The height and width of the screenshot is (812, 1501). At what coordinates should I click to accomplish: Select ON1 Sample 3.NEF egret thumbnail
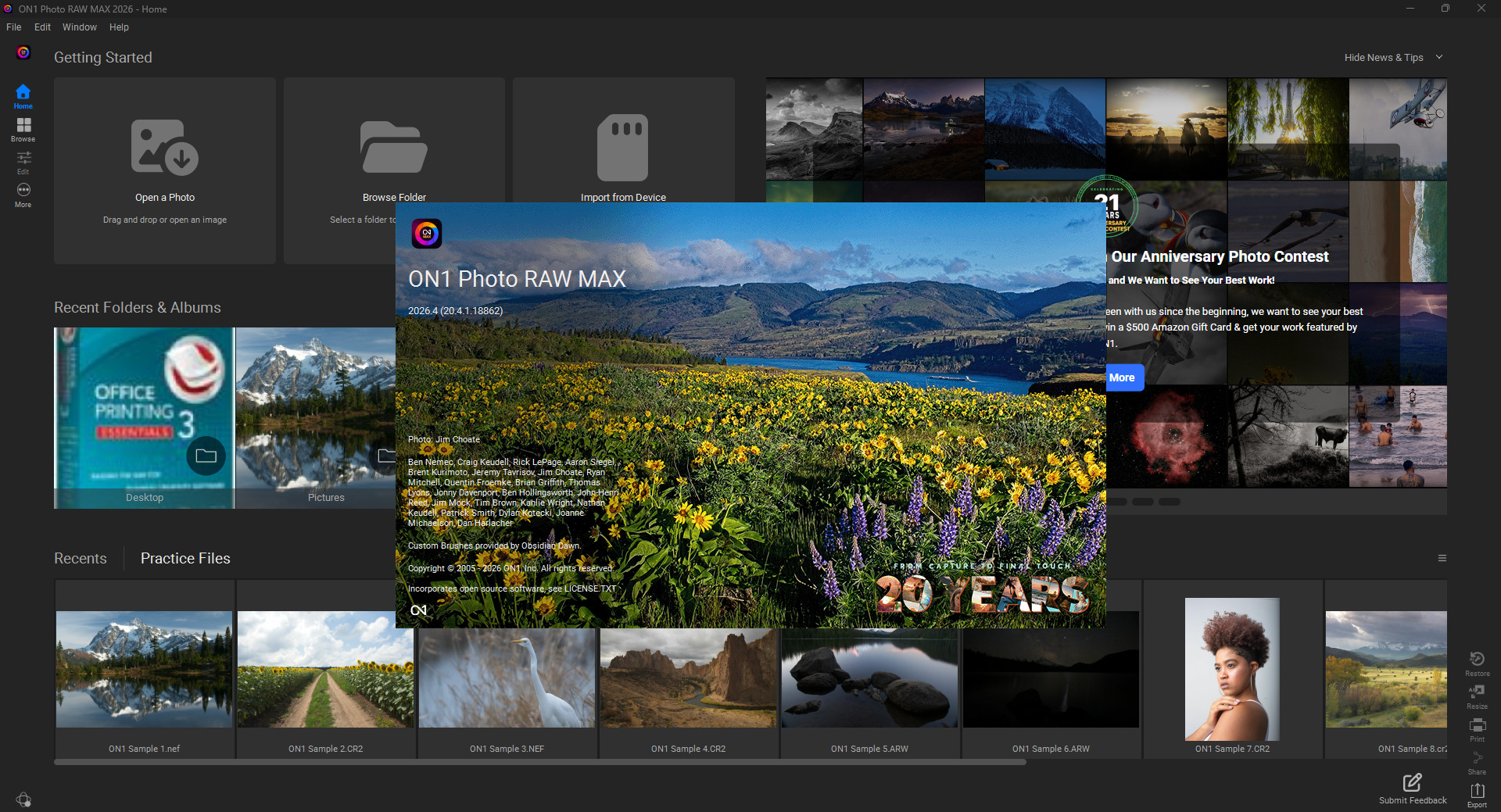[x=507, y=678]
